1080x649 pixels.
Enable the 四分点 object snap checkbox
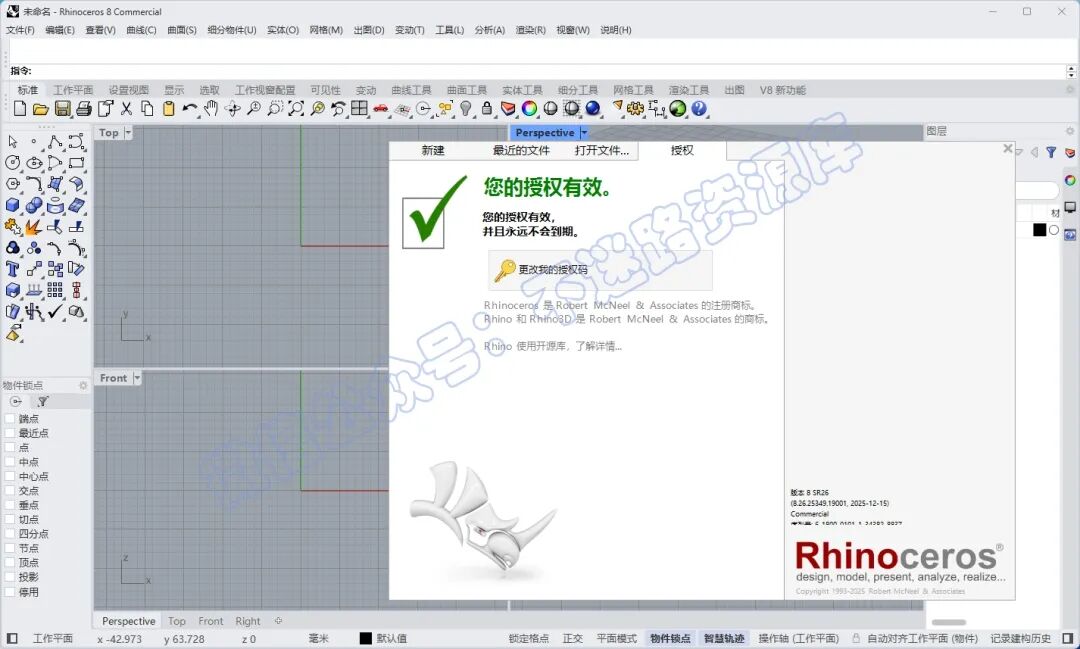(10, 534)
